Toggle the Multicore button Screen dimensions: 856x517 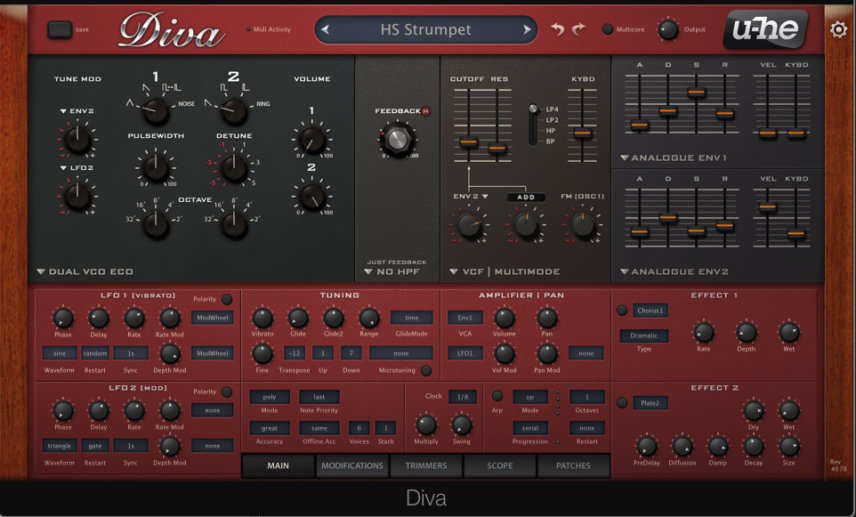[x=607, y=29]
